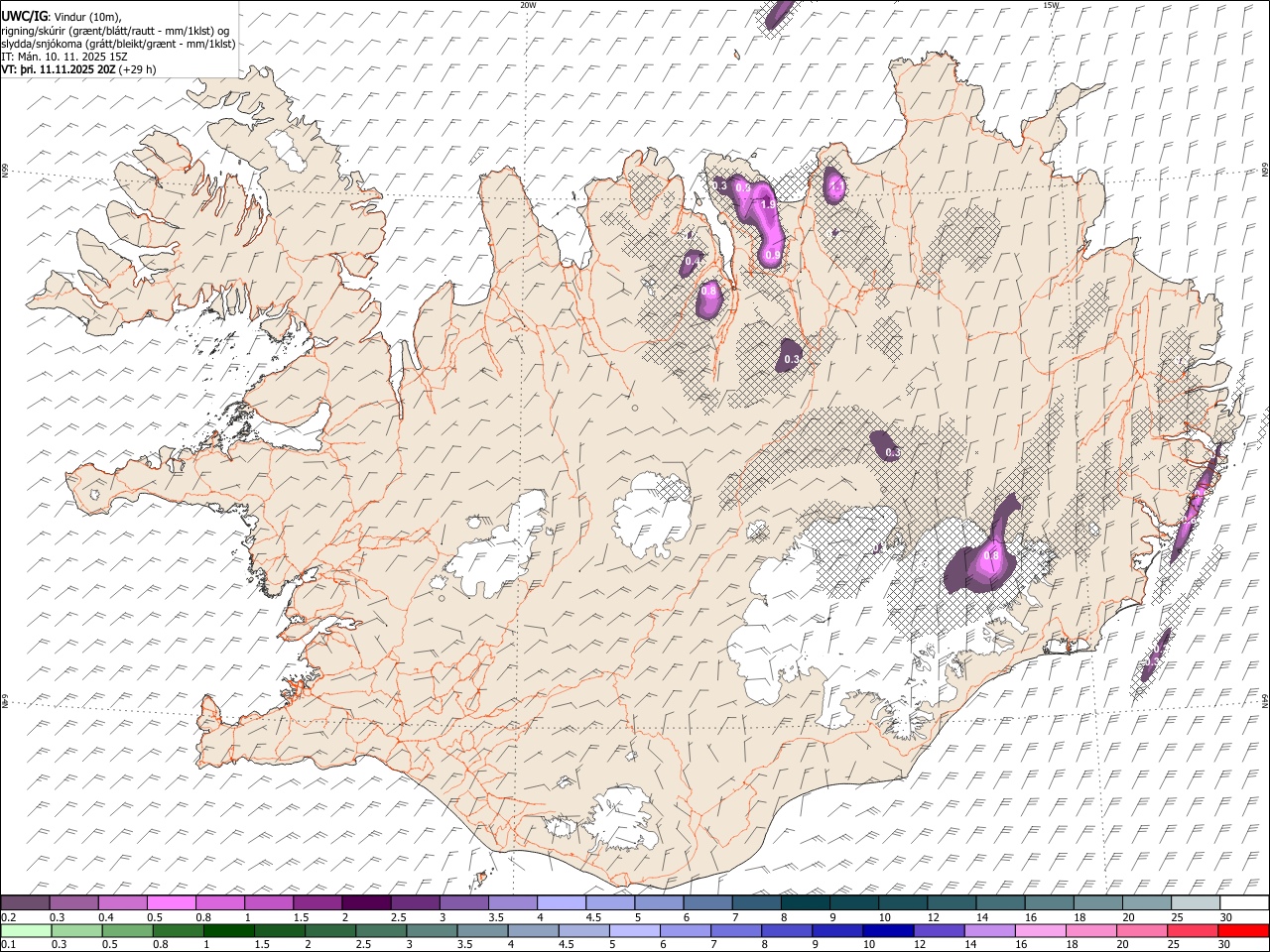Click the '15W' longitude label

[1051, 5]
